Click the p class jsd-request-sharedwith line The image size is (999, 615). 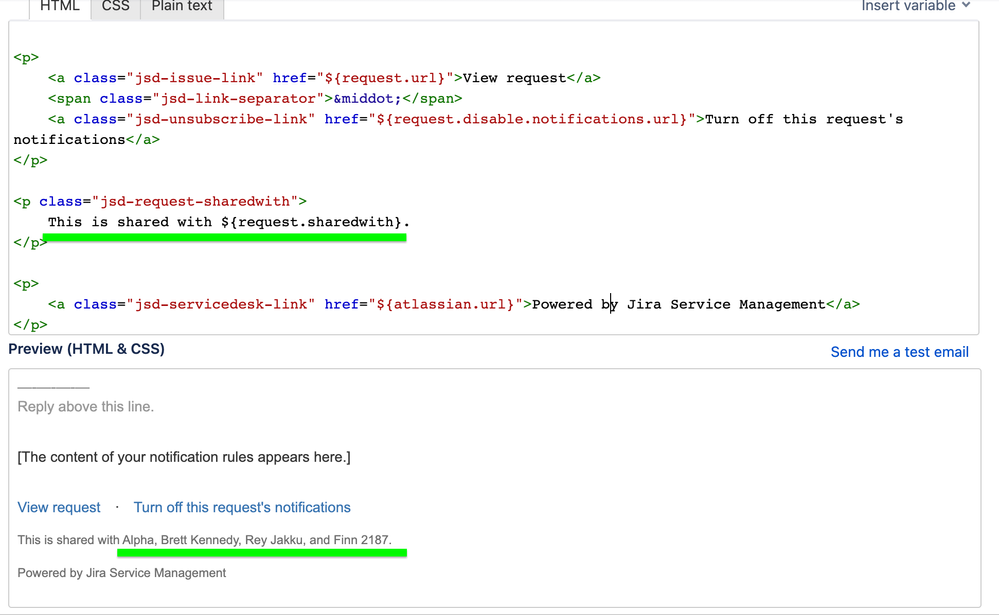pyautogui.click(x=160, y=201)
